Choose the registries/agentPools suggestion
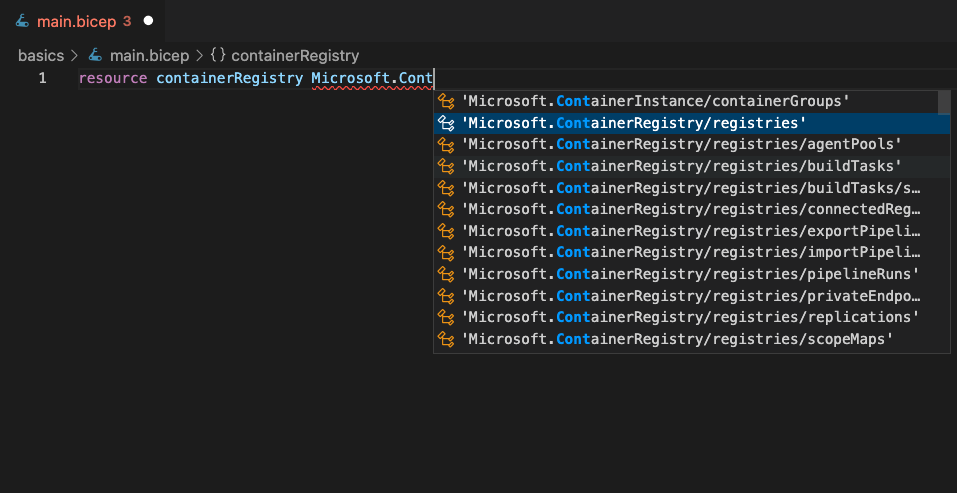The image size is (957, 493). pos(692,145)
